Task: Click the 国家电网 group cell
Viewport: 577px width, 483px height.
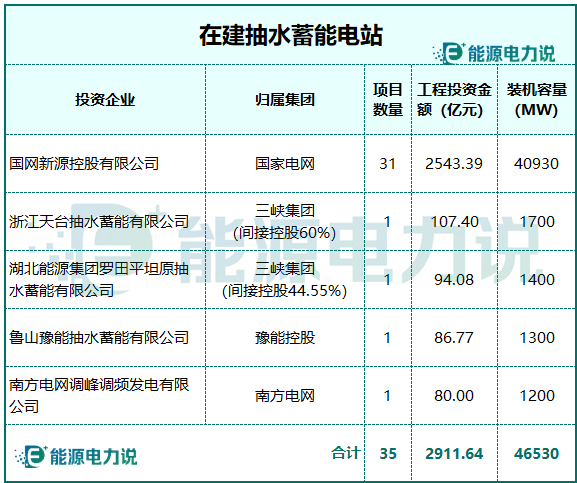Action: pyautogui.click(x=285, y=164)
